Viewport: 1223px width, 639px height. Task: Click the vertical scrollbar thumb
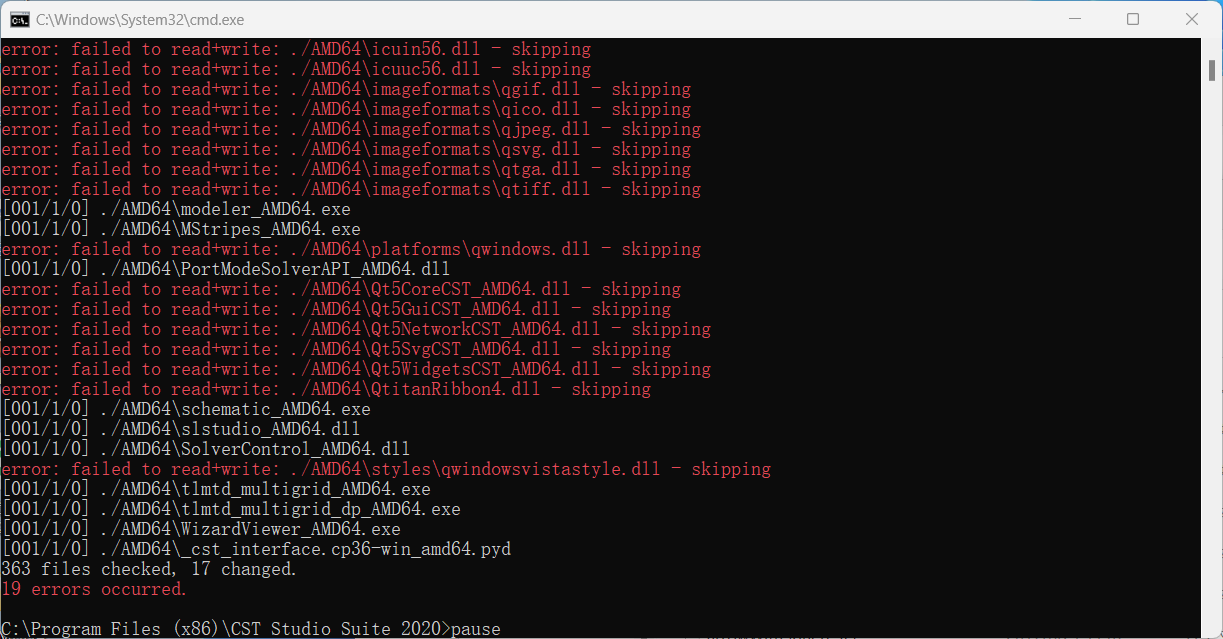1212,70
